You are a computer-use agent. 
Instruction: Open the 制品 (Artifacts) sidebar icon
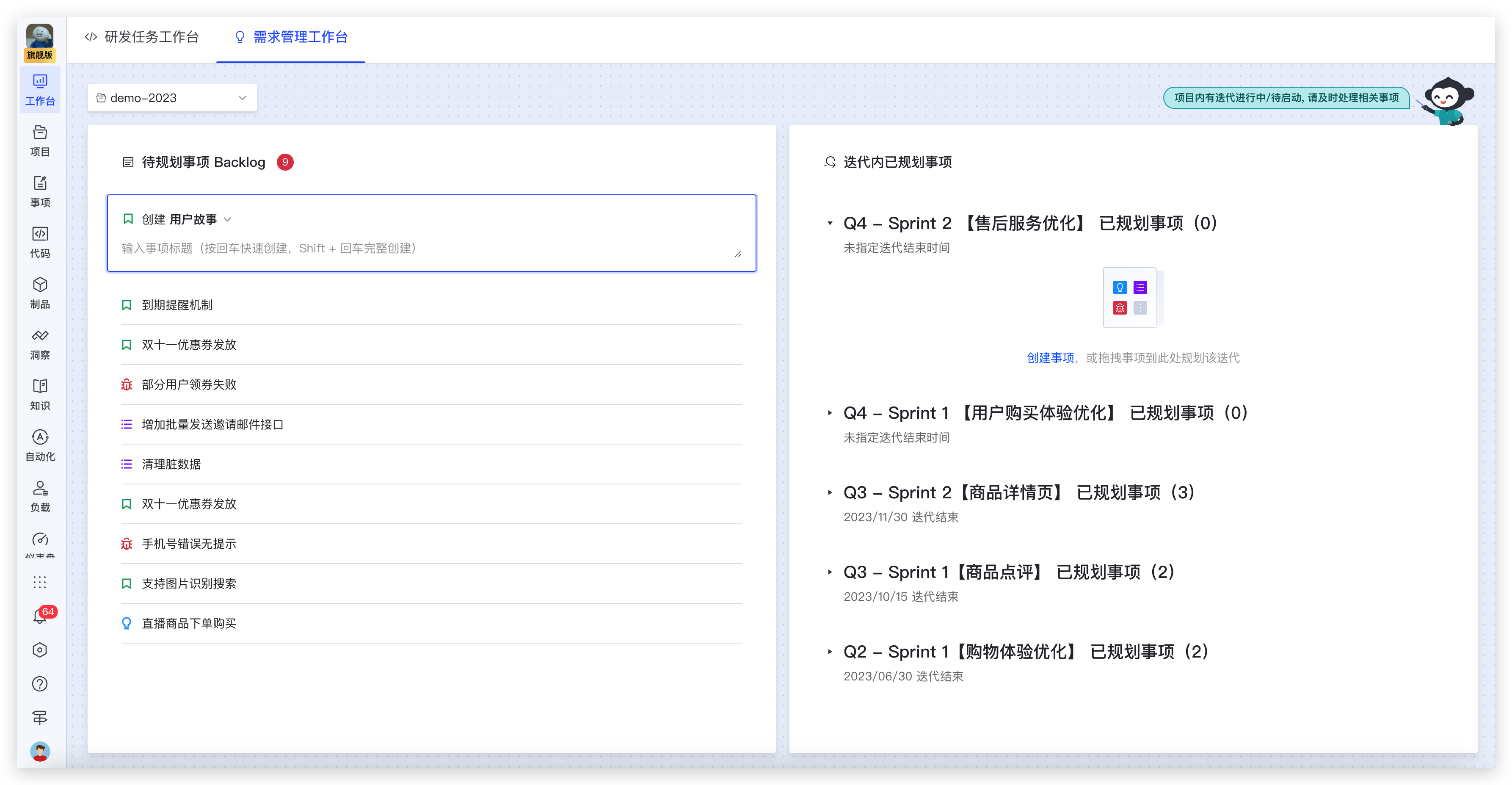click(40, 293)
